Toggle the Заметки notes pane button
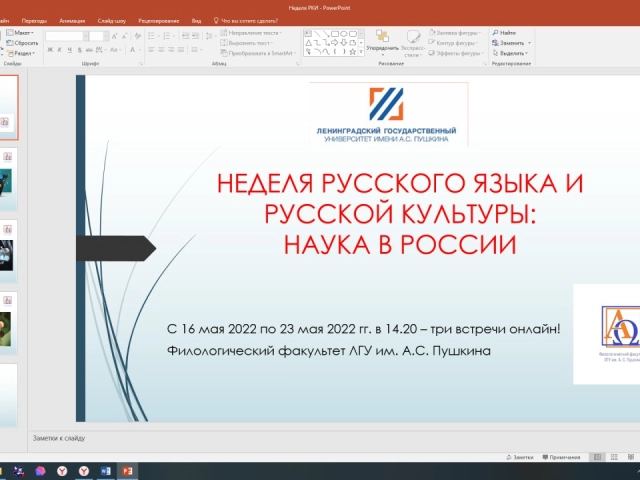 520,457
